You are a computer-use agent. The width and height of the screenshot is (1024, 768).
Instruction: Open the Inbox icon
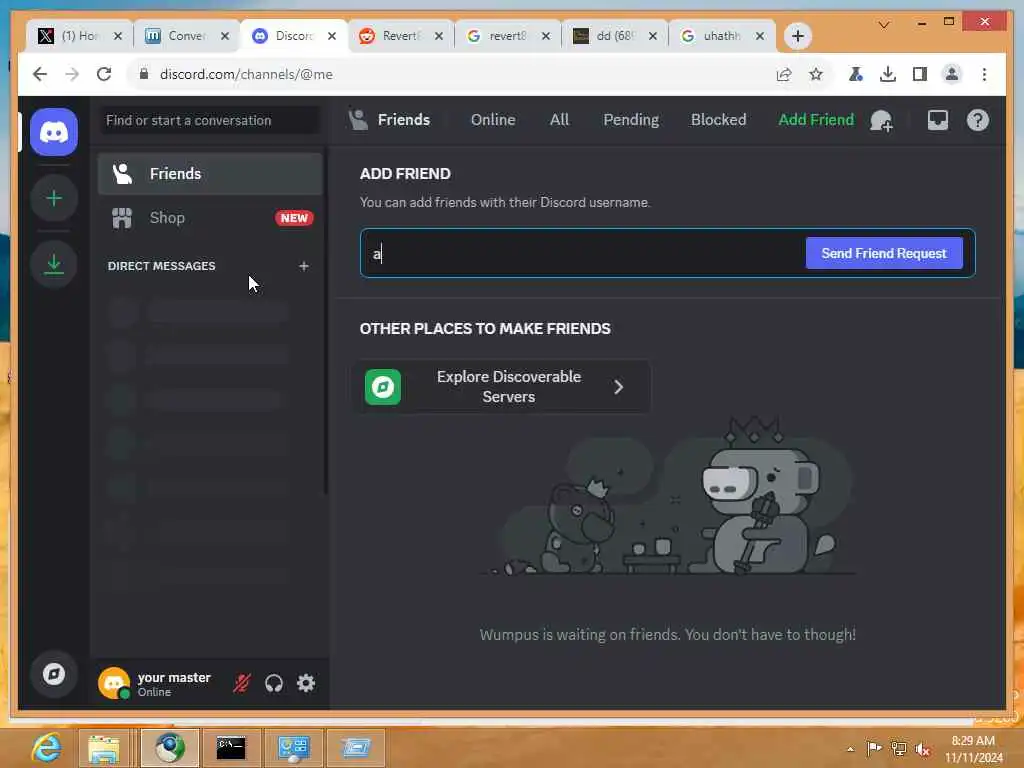coord(938,120)
